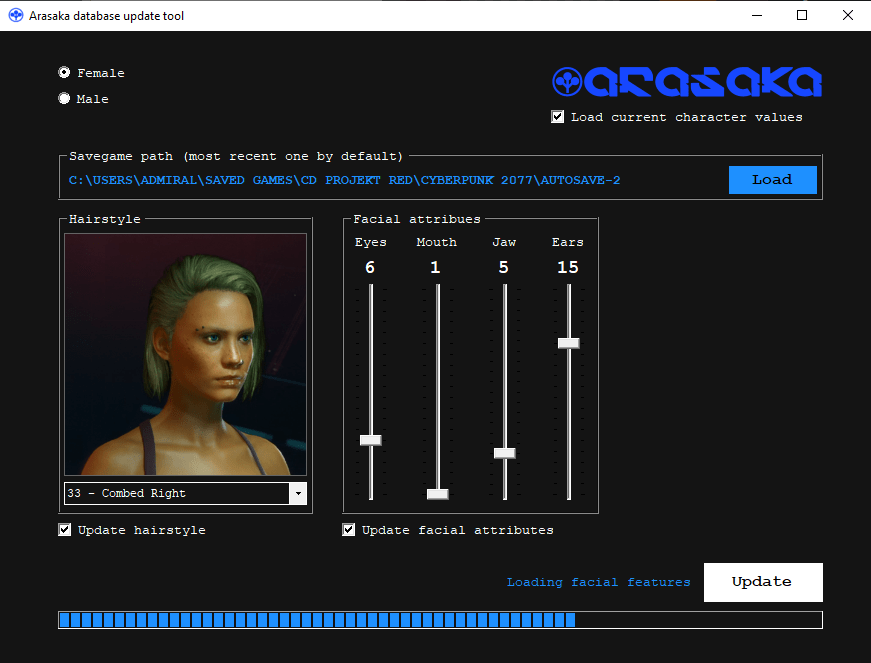Click the Arasaka app icon in title bar
871x663 pixels.
(x=15, y=16)
